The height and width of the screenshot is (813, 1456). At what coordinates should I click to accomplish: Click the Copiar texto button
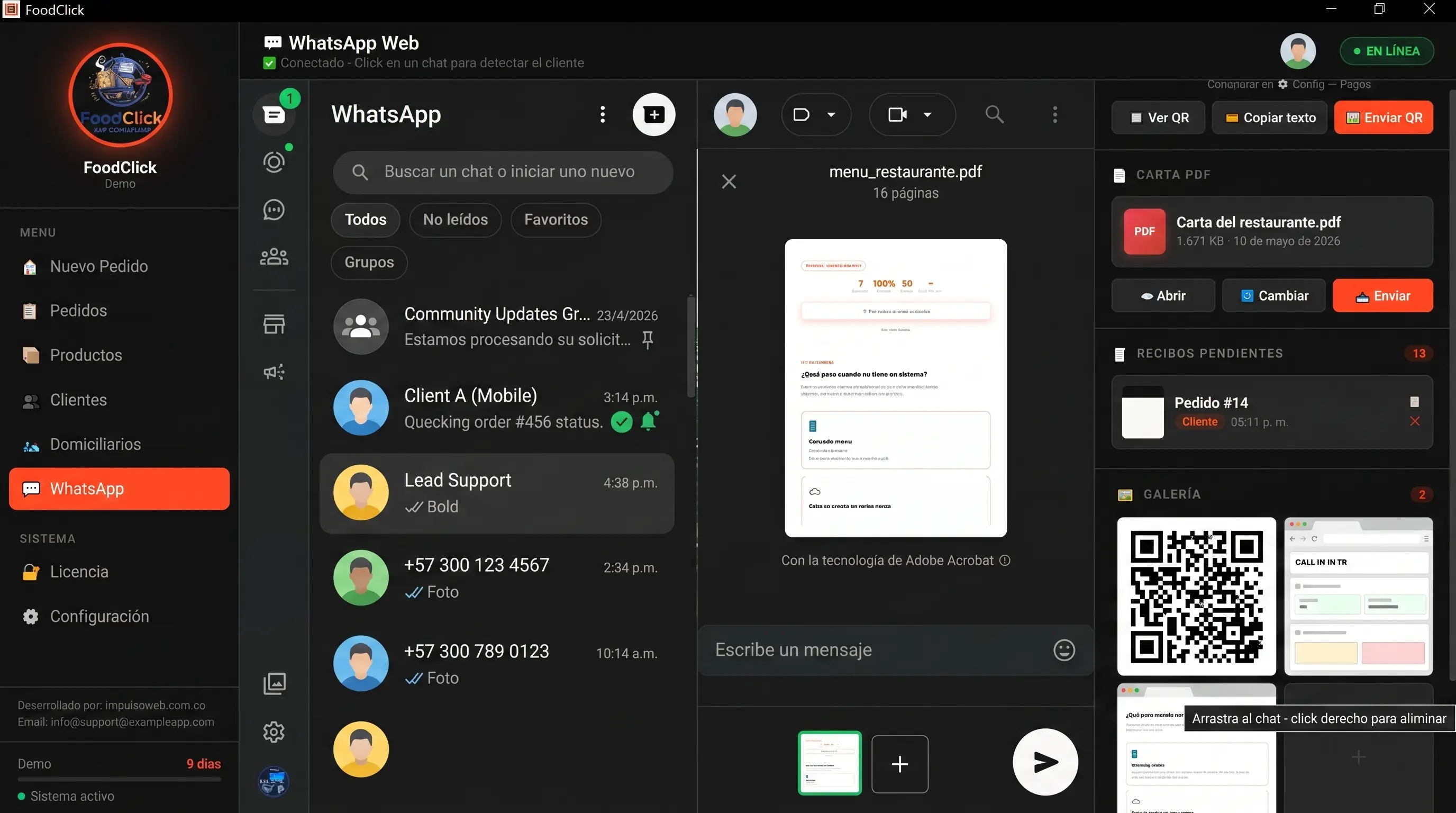1269,118
